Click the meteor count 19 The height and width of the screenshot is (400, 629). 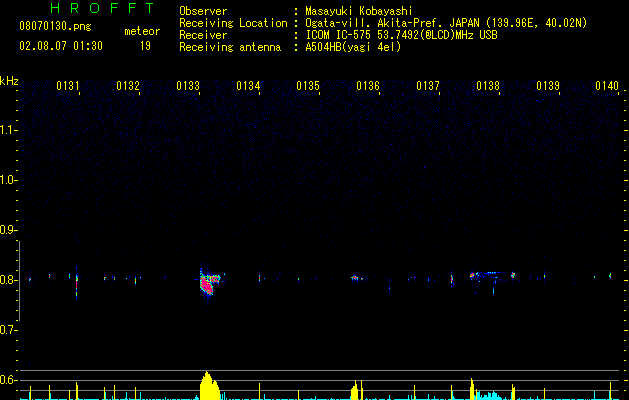(145, 46)
